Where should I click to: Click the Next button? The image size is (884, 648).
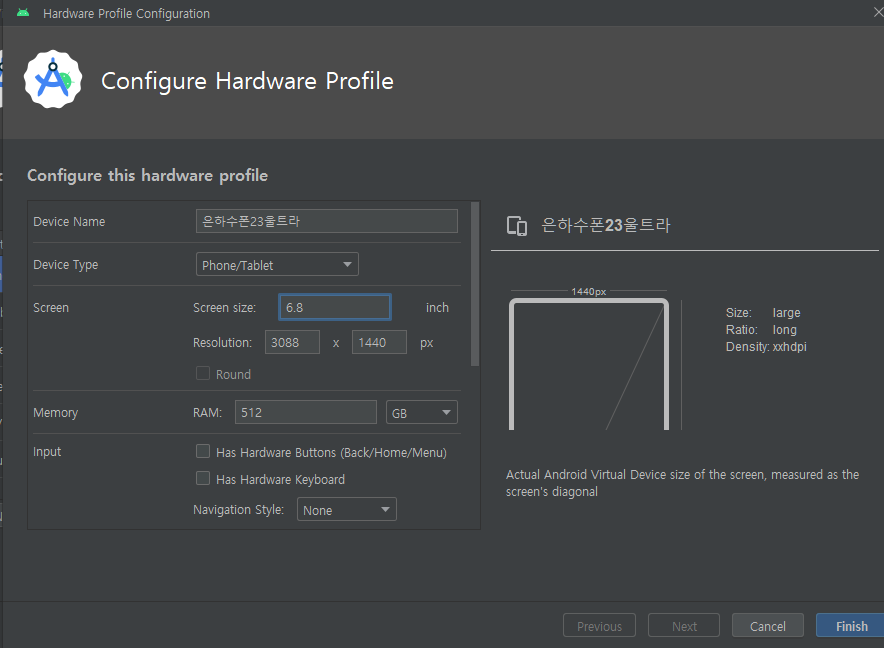[684, 625]
